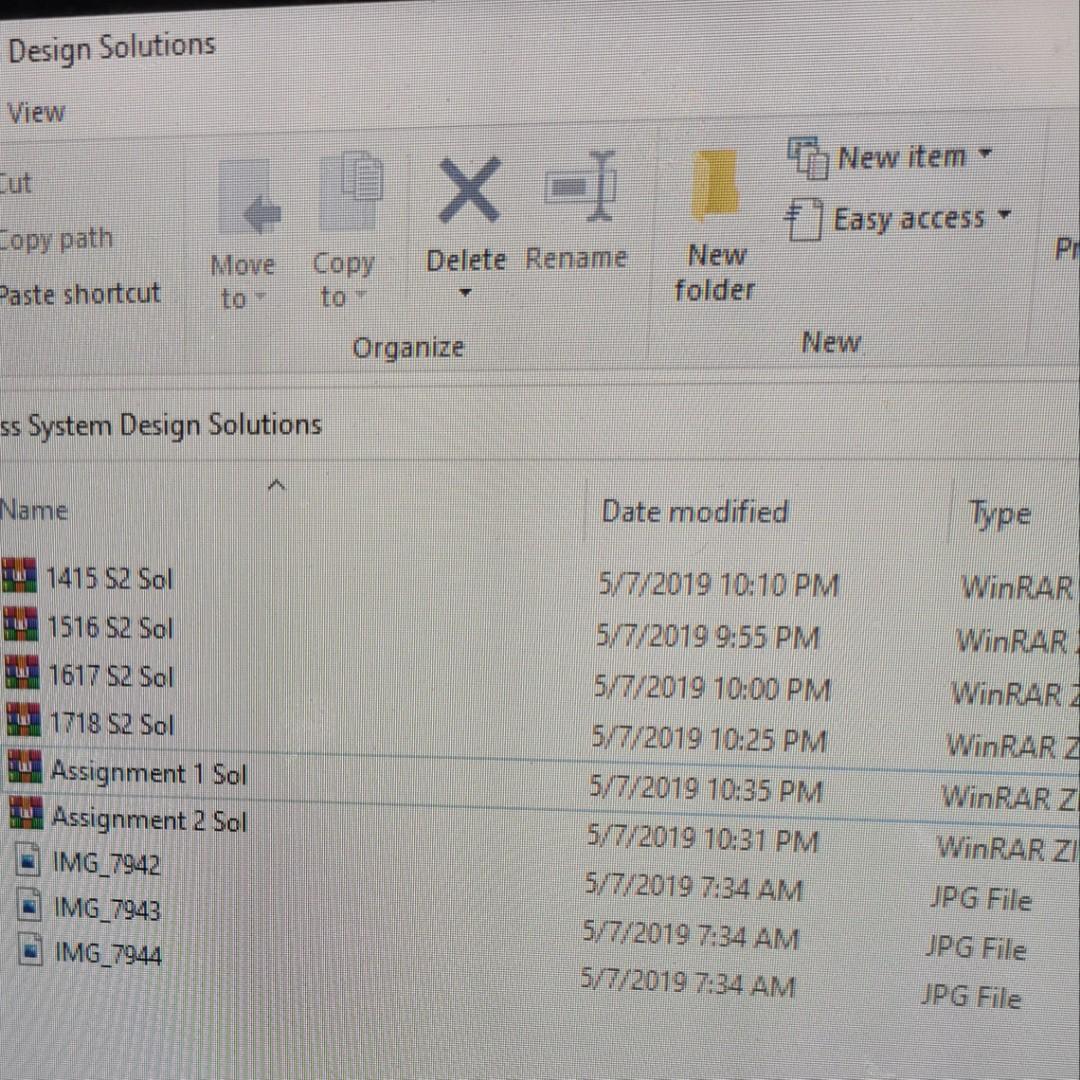Image resolution: width=1080 pixels, height=1080 pixels.
Task: Select the IMG_7942 file icon
Action: click(x=31, y=860)
